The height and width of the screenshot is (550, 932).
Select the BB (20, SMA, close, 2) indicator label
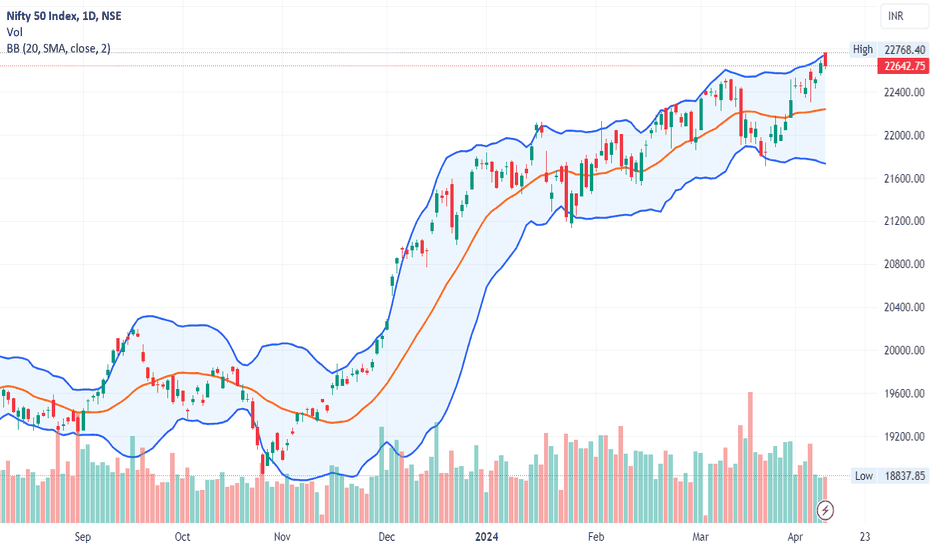tap(59, 48)
